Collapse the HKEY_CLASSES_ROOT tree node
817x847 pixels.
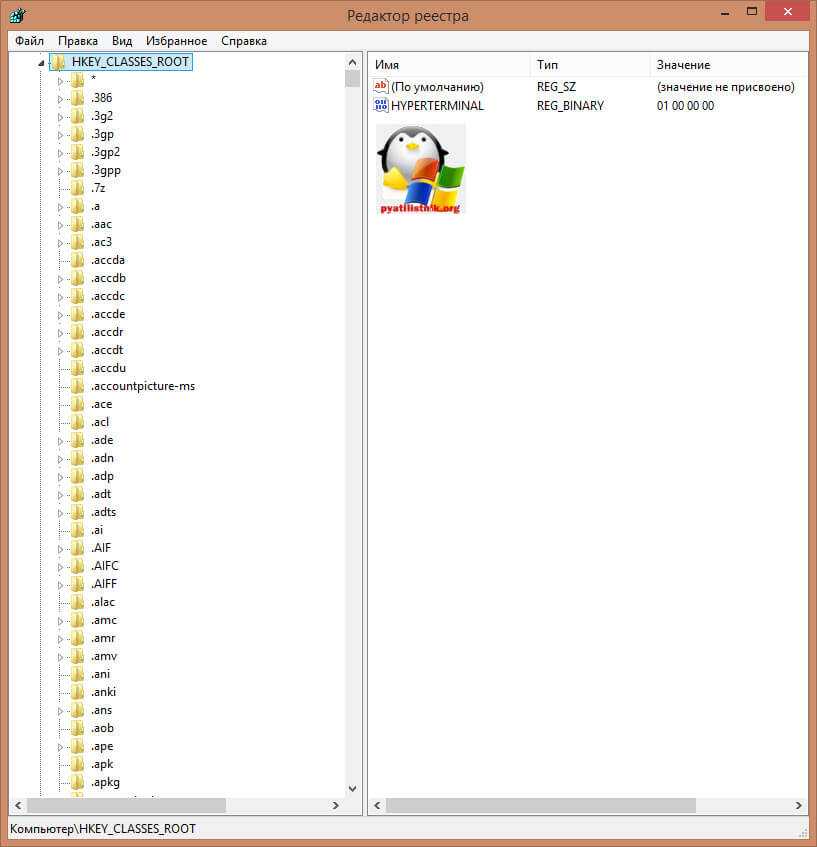pos(41,62)
